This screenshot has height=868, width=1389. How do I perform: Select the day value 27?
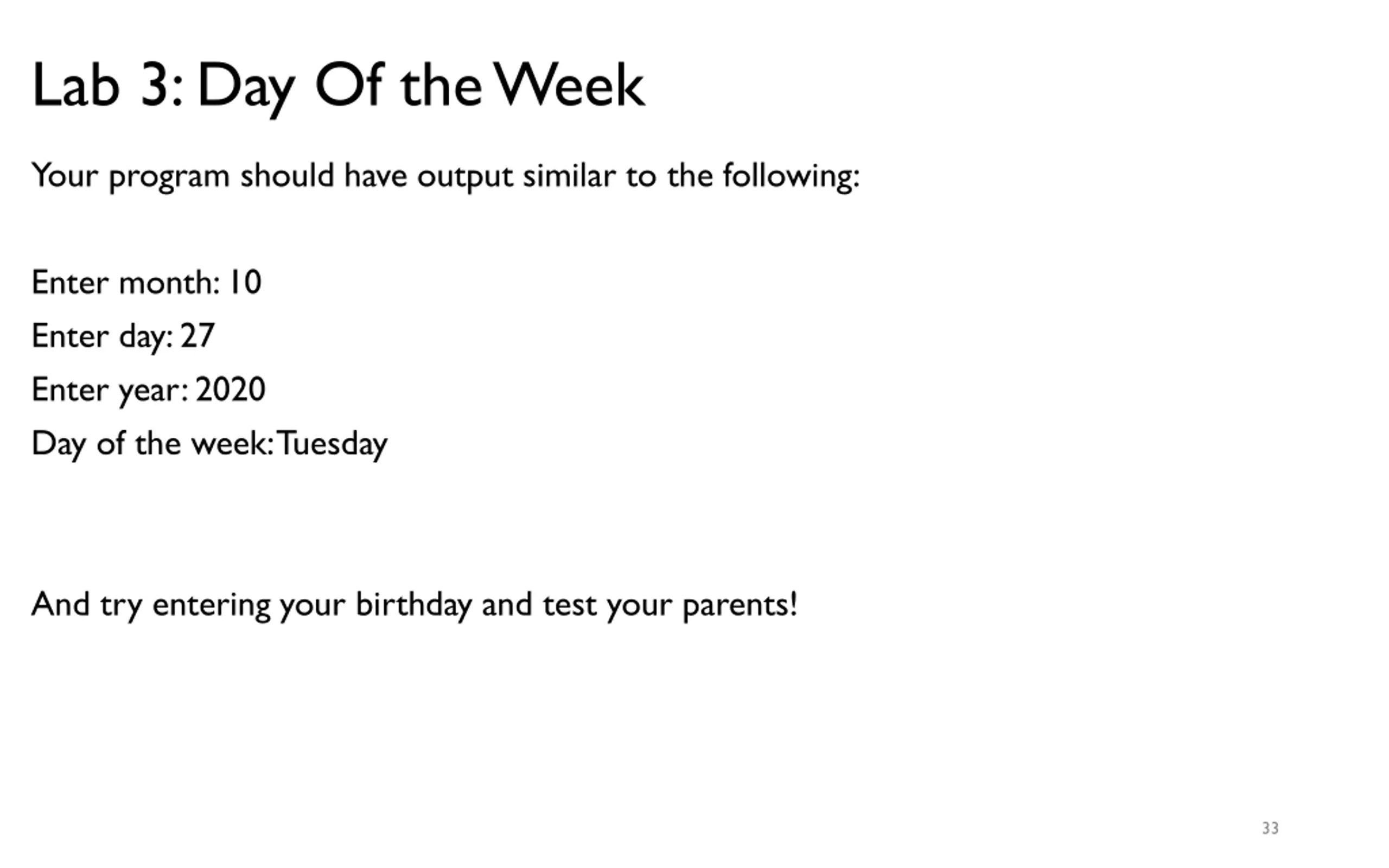pyautogui.click(x=197, y=336)
